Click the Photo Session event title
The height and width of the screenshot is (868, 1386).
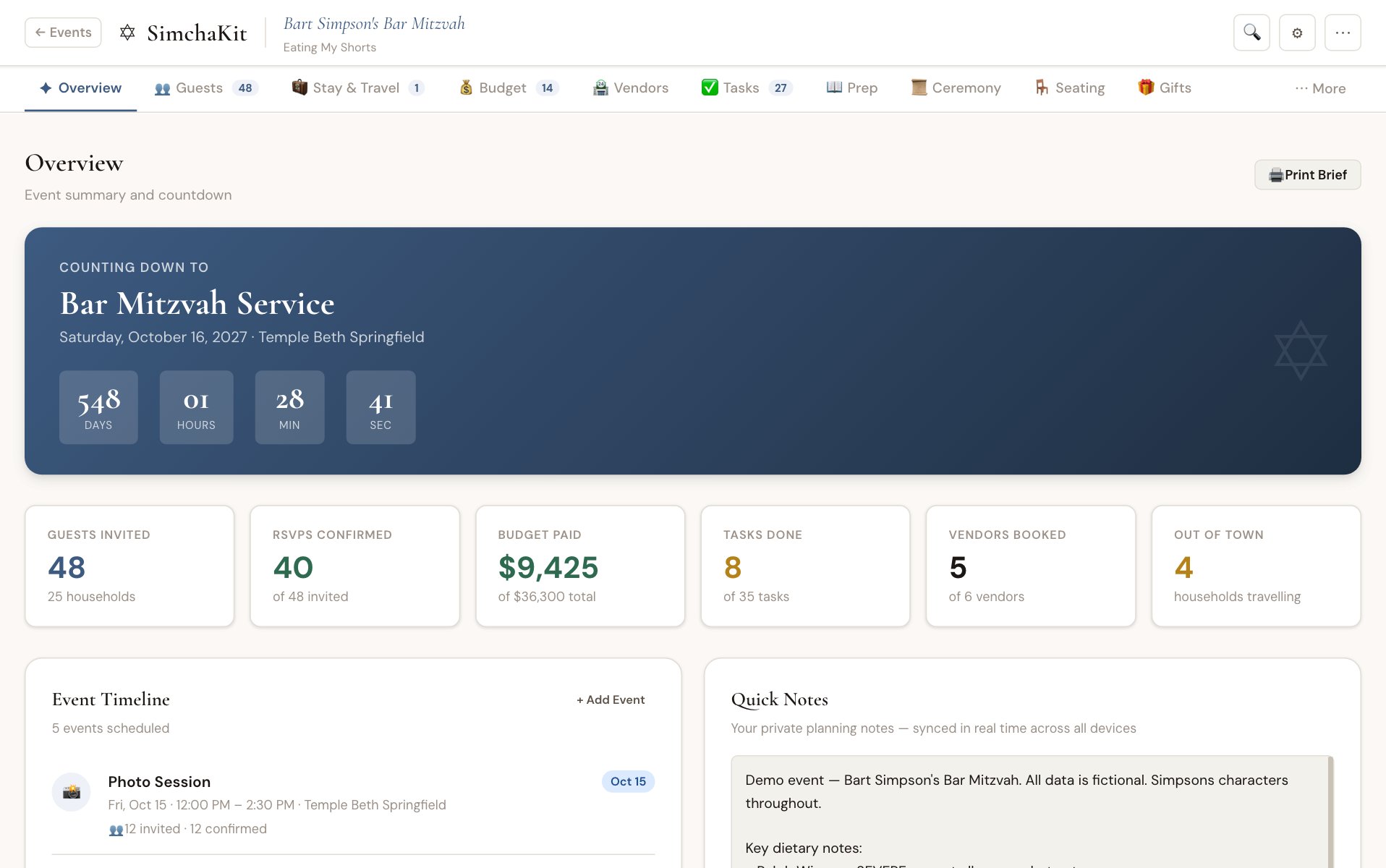point(159,782)
